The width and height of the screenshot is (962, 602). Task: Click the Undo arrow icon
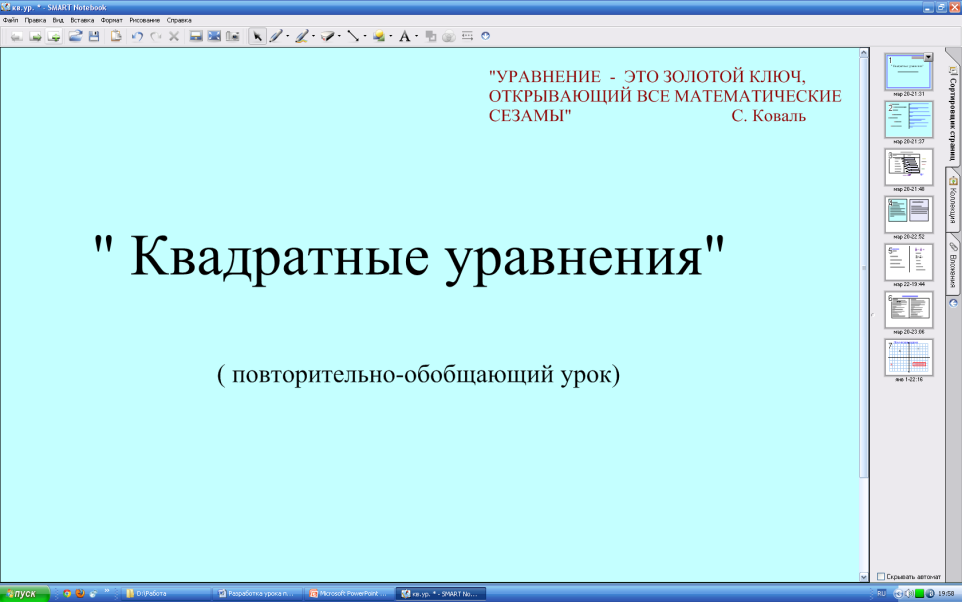click(137, 36)
